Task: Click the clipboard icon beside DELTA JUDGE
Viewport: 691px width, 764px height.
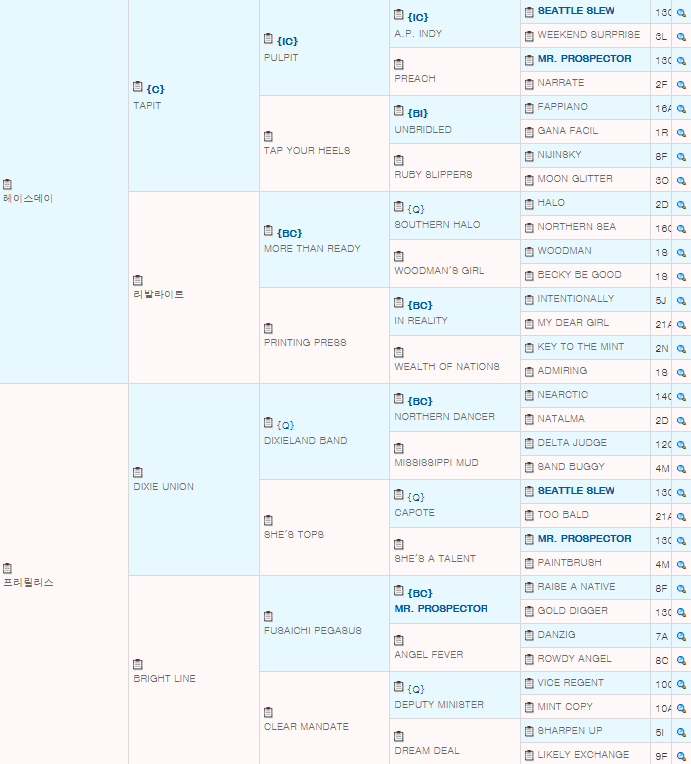Action: click(x=529, y=444)
